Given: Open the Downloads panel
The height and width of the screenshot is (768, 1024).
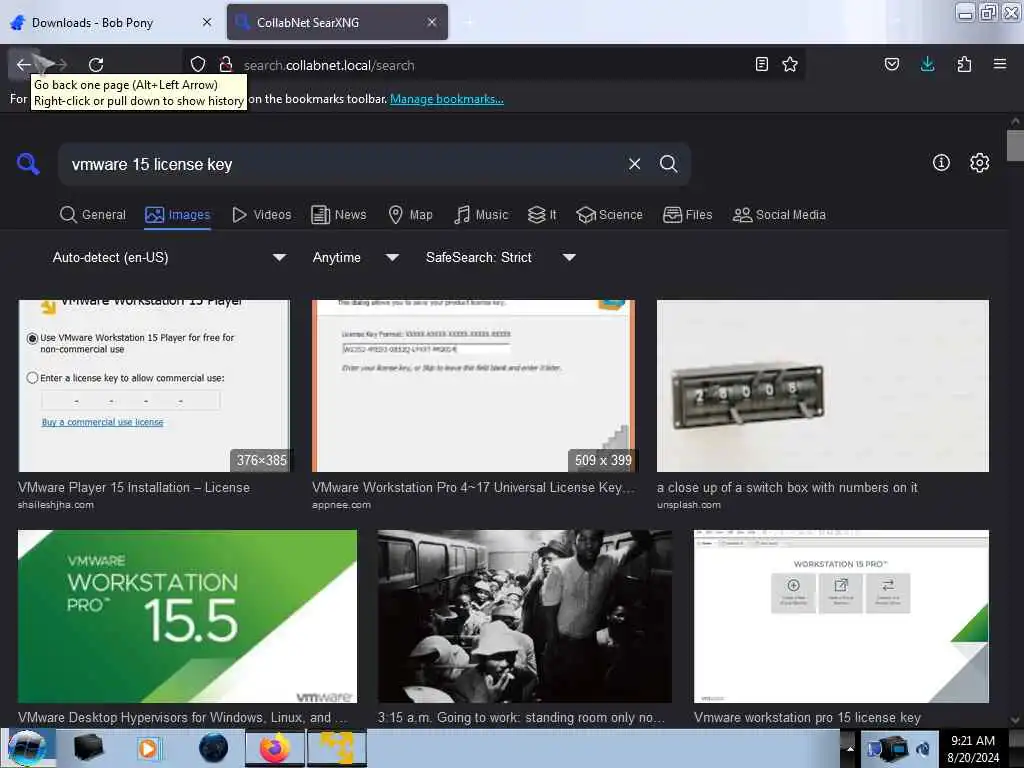Looking at the screenshot, I should (x=927, y=64).
